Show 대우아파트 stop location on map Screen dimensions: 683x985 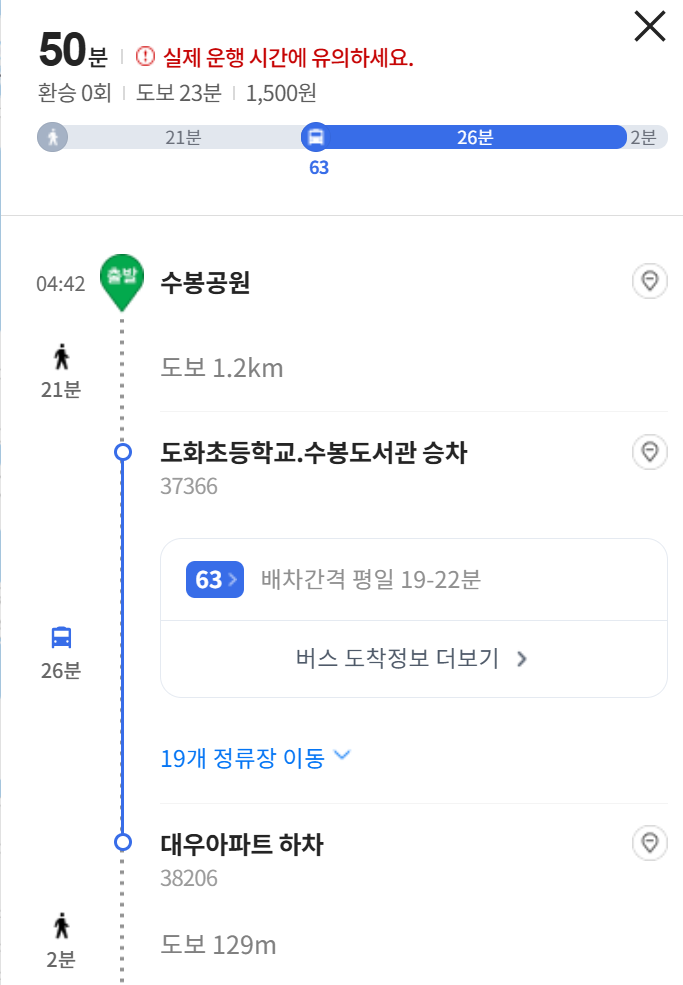(x=650, y=844)
